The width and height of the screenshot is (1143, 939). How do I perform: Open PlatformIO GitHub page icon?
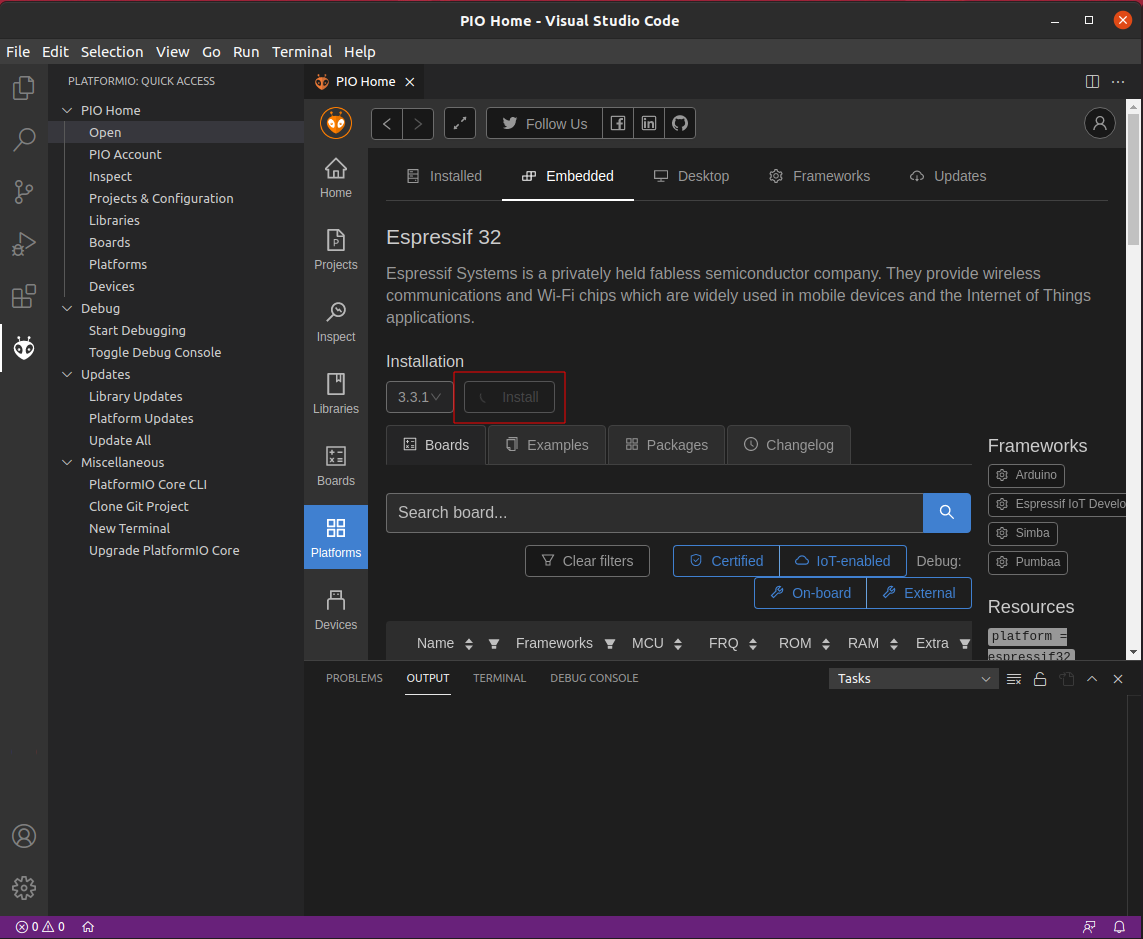pyautogui.click(x=680, y=123)
